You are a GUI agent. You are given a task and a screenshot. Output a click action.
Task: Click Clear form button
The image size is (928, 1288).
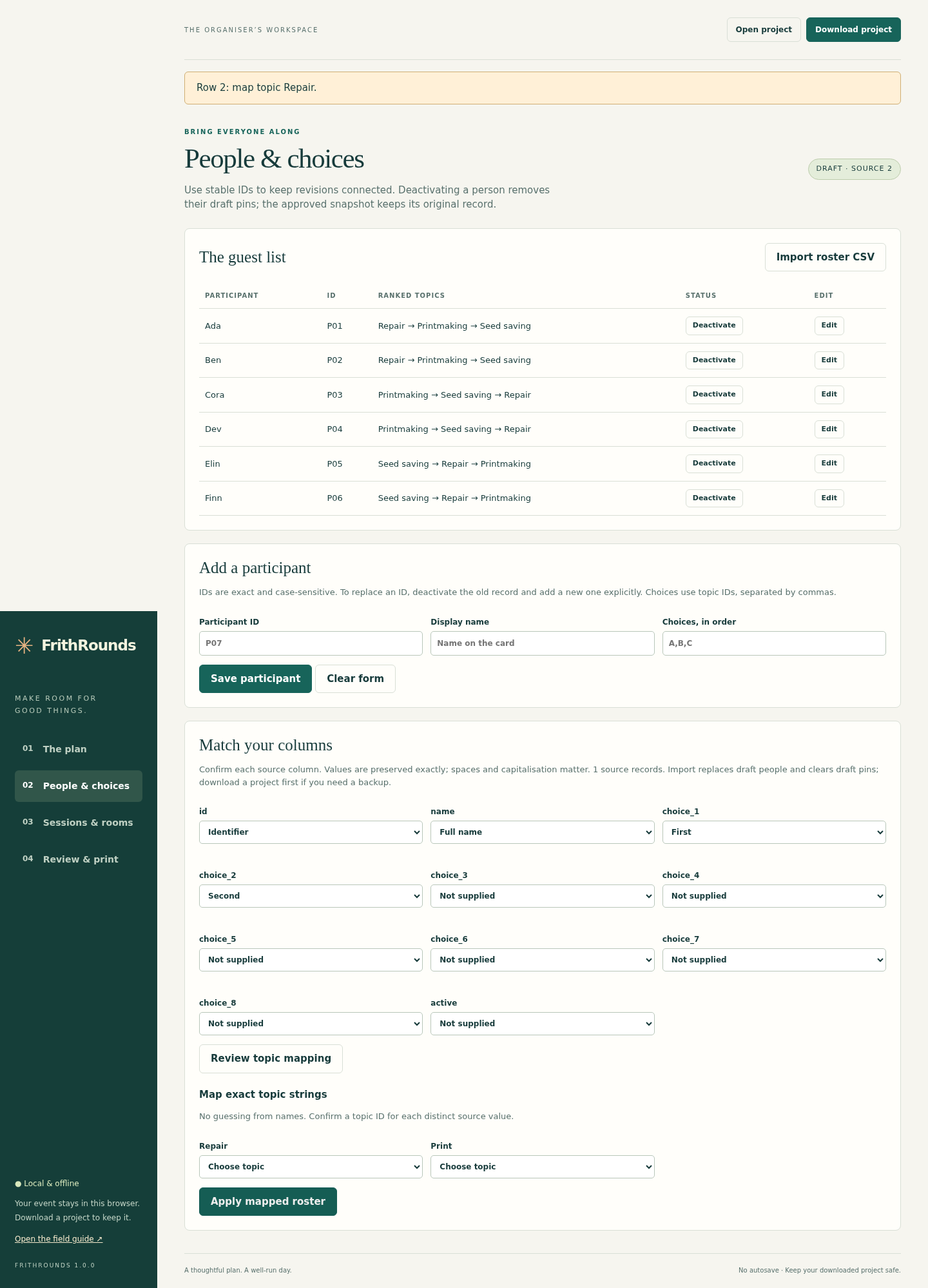tap(355, 679)
